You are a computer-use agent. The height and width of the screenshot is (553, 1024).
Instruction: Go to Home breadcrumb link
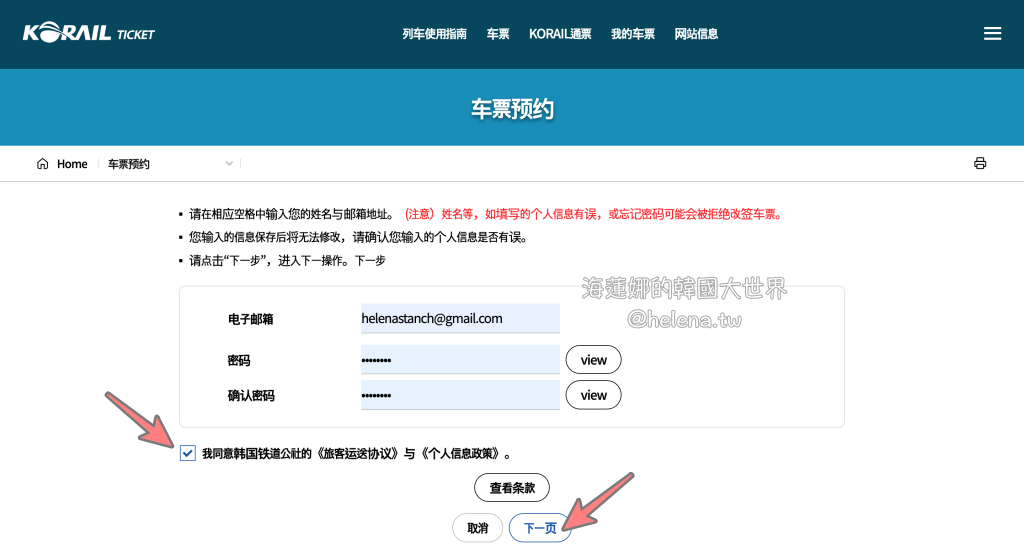click(72, 164)
